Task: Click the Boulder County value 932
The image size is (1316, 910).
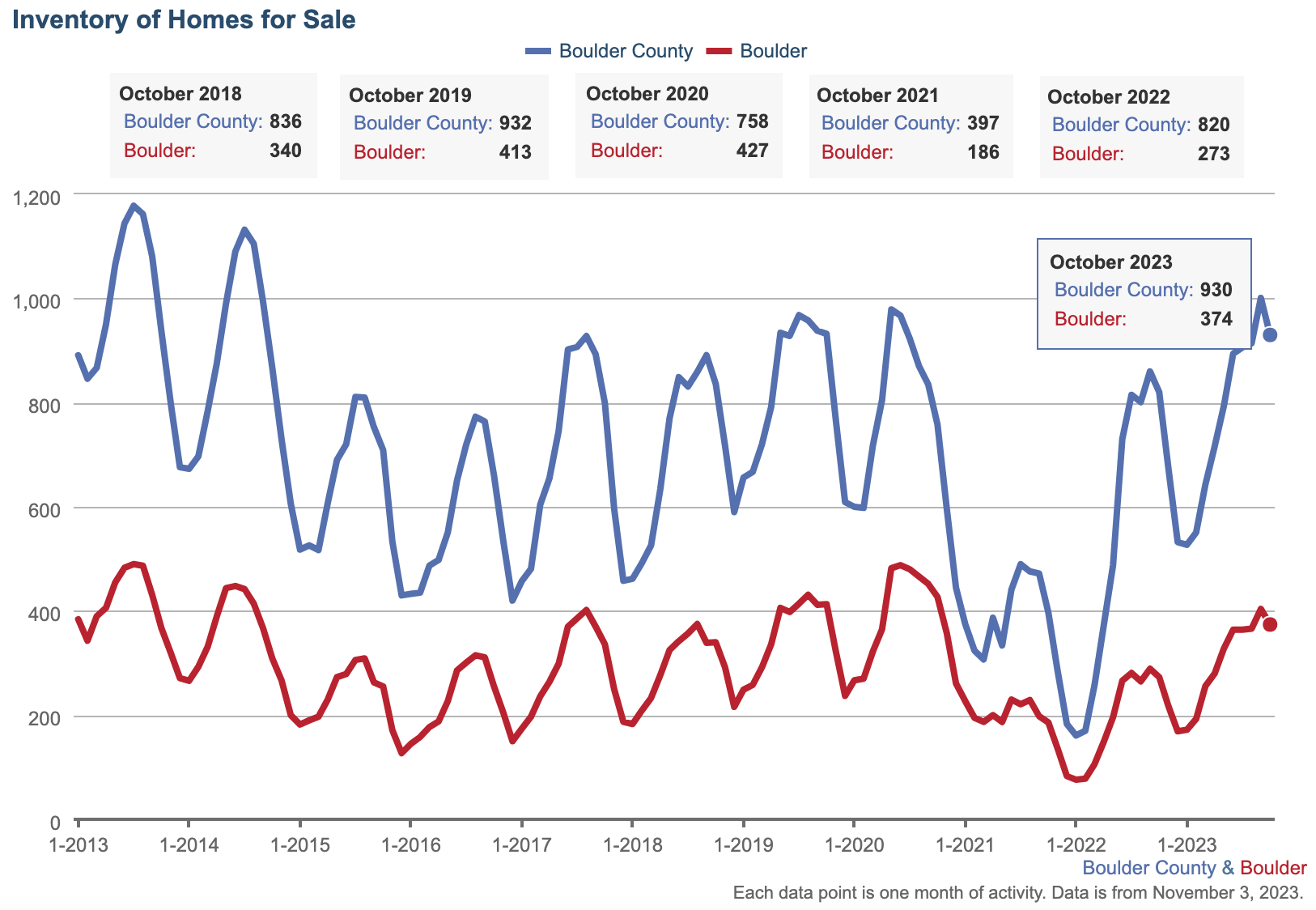Action: pos(516,123)
